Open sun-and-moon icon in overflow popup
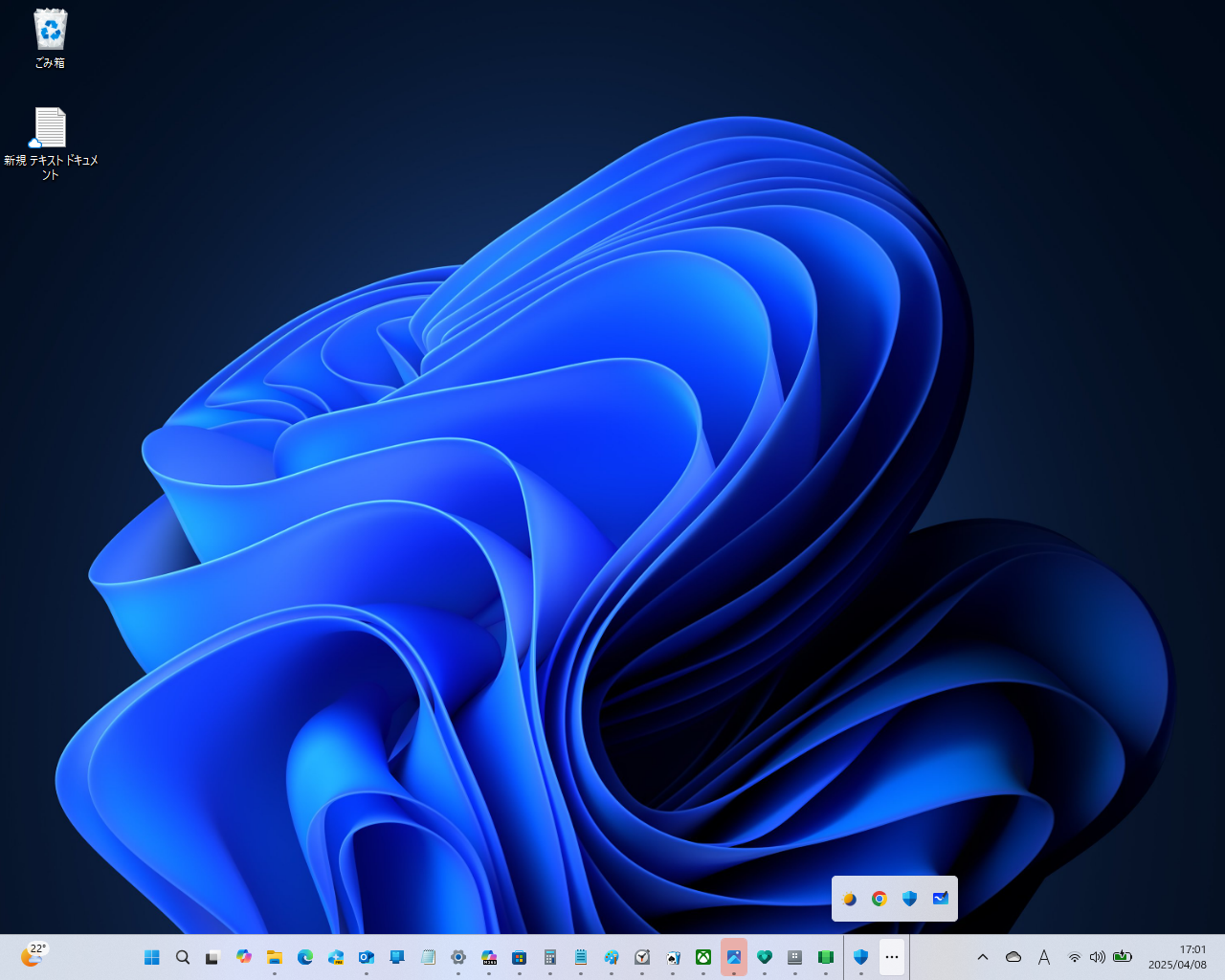 tap(849, 899)
